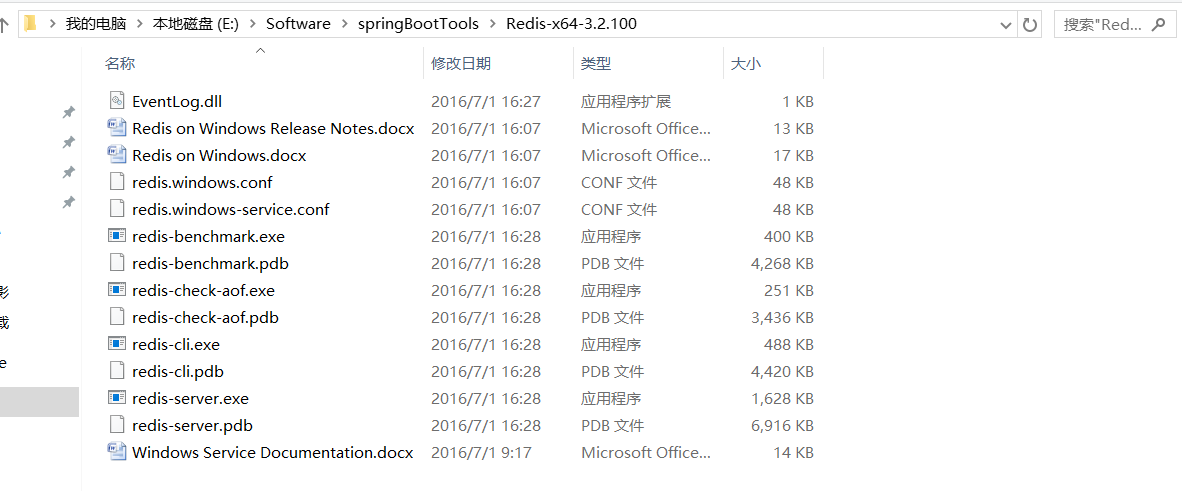The height and width of the screenshot is (491, 1182).
Task: Navigate to Software breadcrumb folder
Action: [x=299, y=24]
